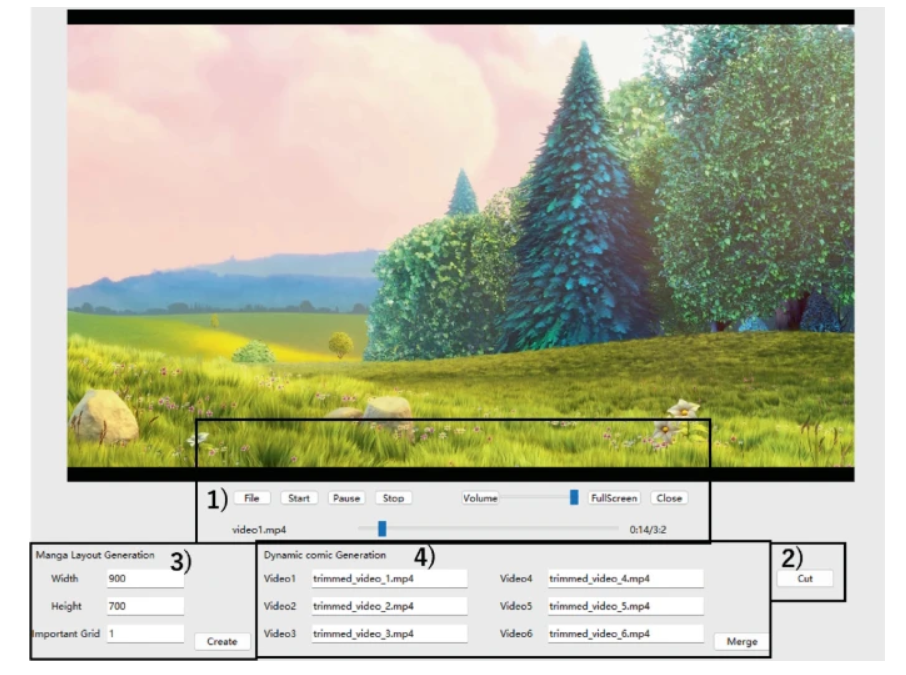The height and width of the screenshot is (675, 906).
Task: Stop the video playback
Action: 394,498
